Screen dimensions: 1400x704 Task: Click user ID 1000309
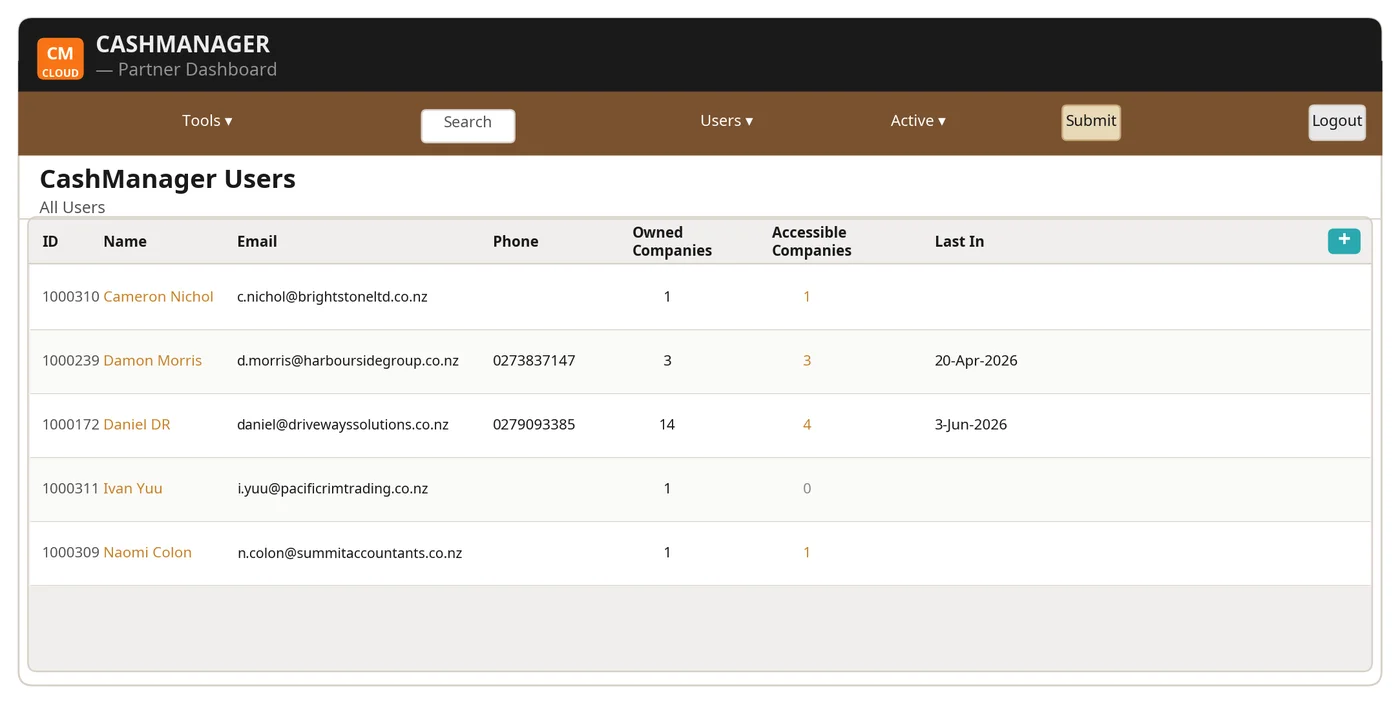(x=71, y=553)
